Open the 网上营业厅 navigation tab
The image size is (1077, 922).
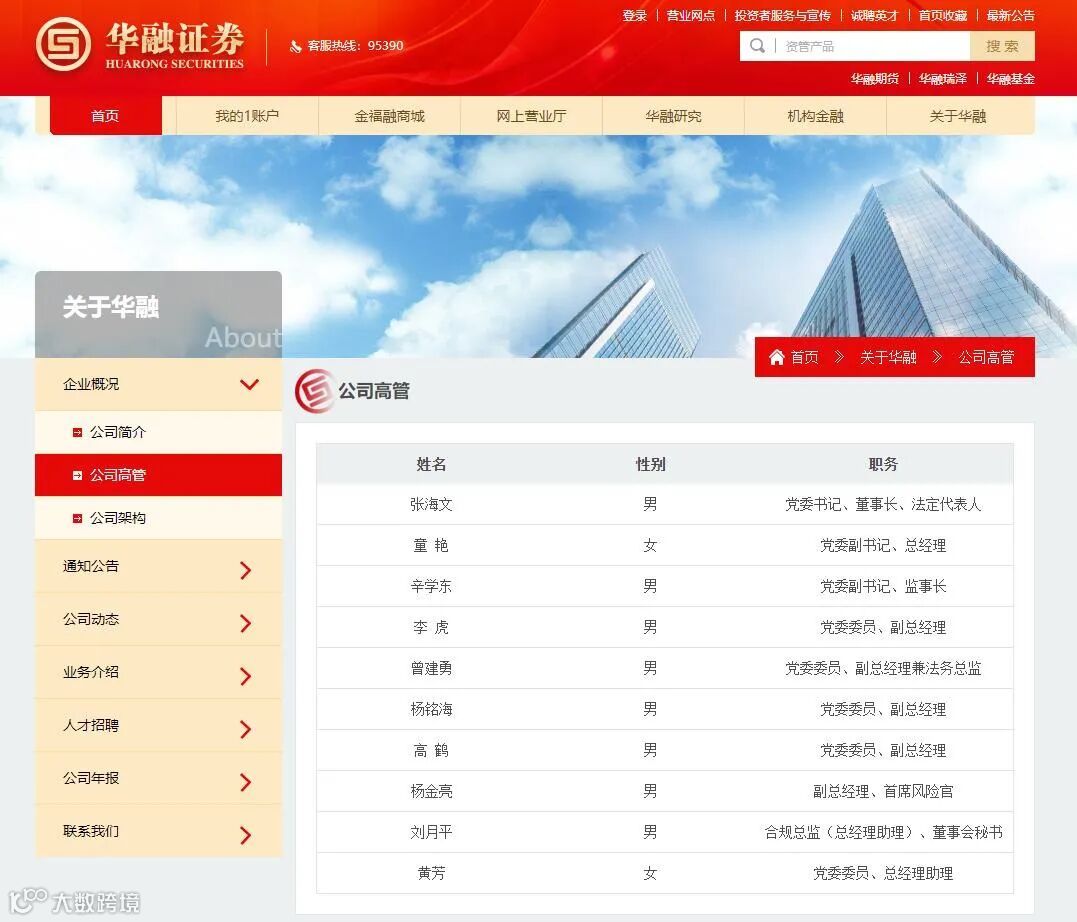coord(532,115)
